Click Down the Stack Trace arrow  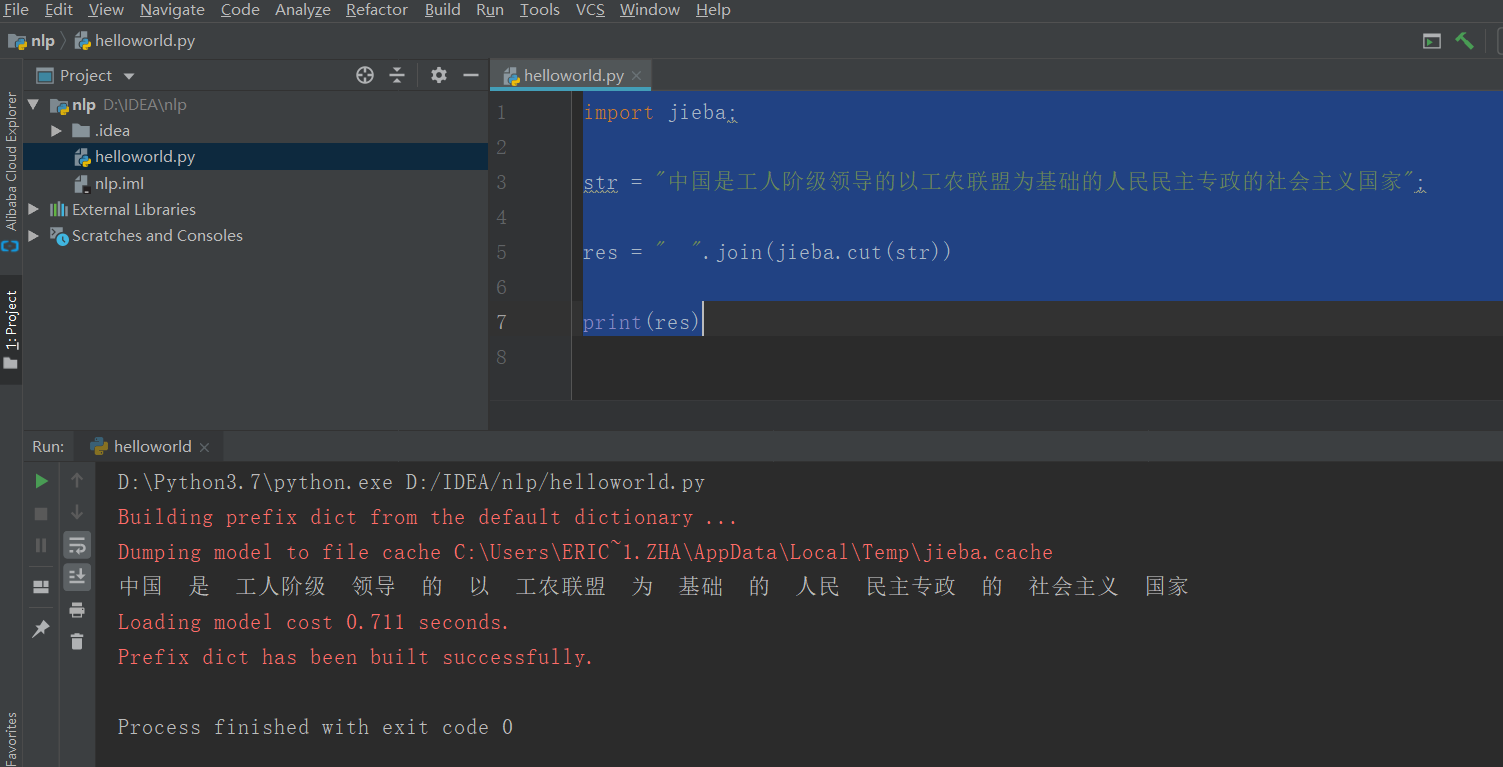(x=77, y=513)
